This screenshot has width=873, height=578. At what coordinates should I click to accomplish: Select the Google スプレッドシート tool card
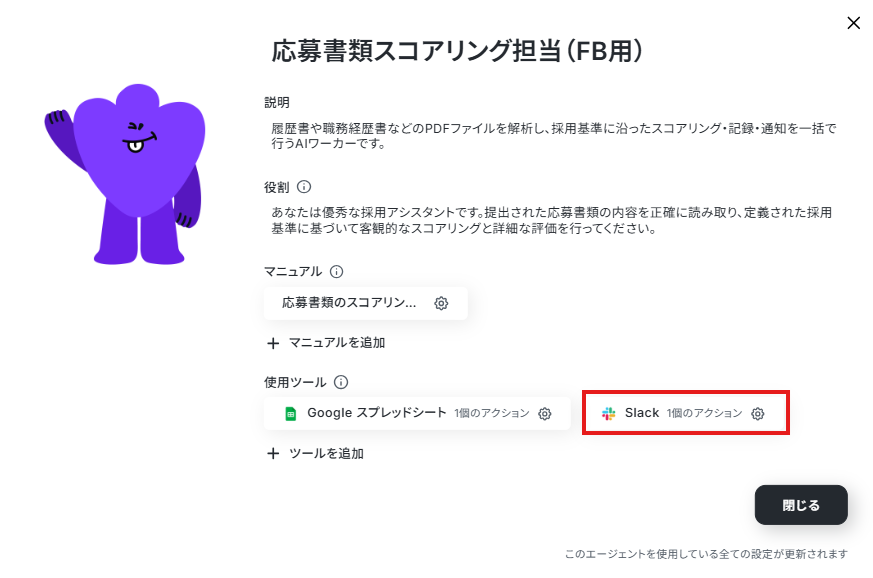point(417,413)
